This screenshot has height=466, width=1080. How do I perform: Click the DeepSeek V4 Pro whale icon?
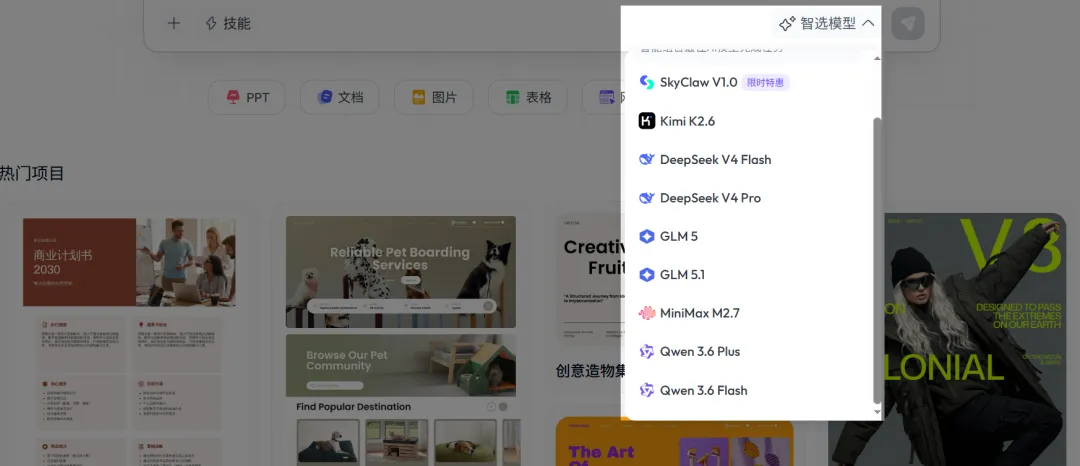point(647,198)
